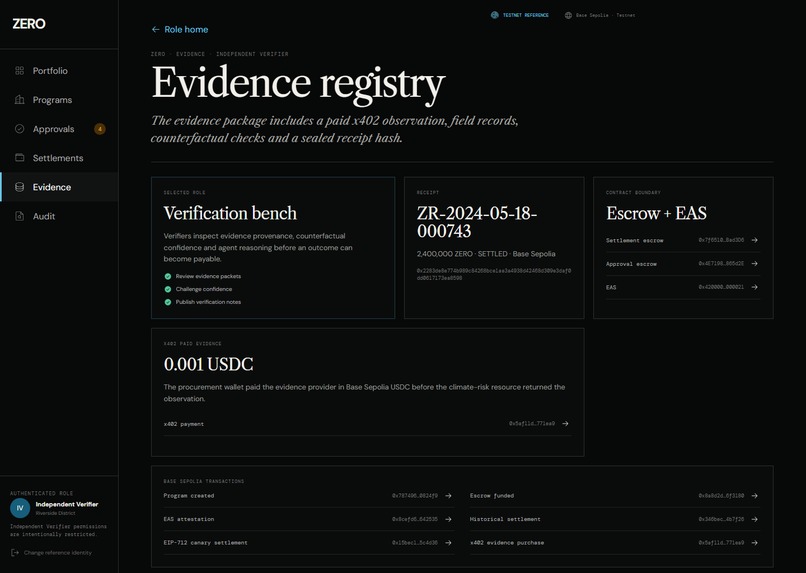Click the Evidence registry page title
The image size is (806, 573).
coord(298,84)
